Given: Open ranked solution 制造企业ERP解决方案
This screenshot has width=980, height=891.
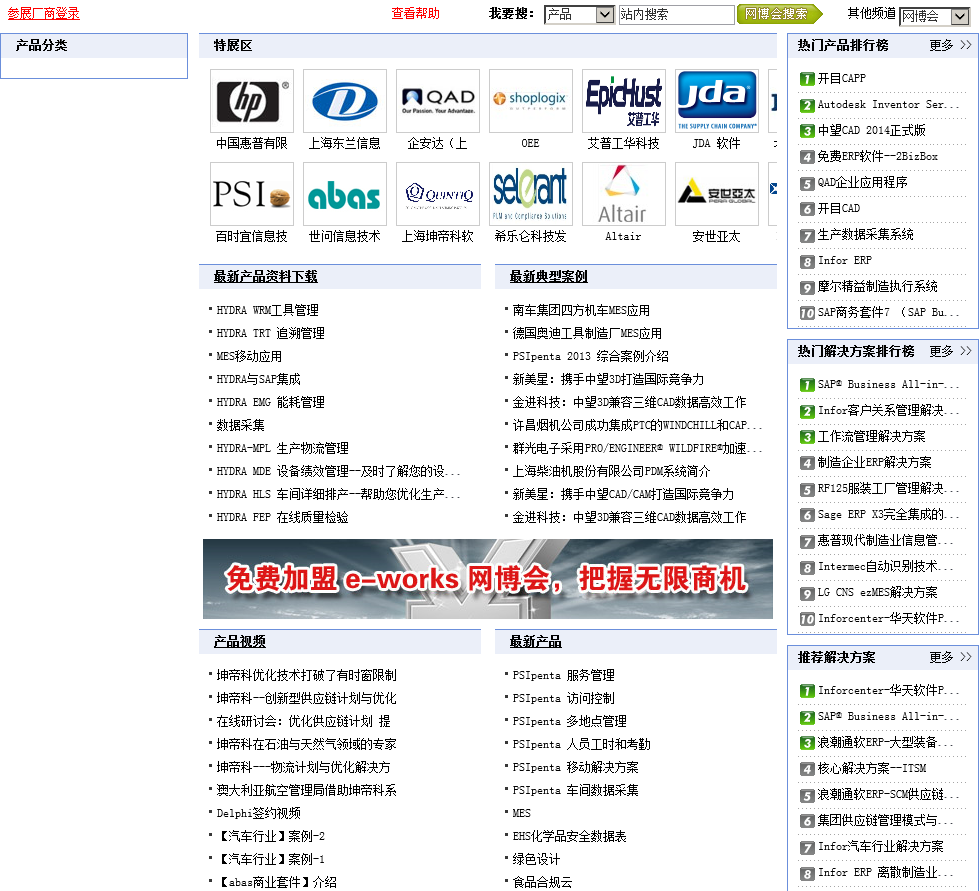Looking at the screenshot, I should 874,462.
